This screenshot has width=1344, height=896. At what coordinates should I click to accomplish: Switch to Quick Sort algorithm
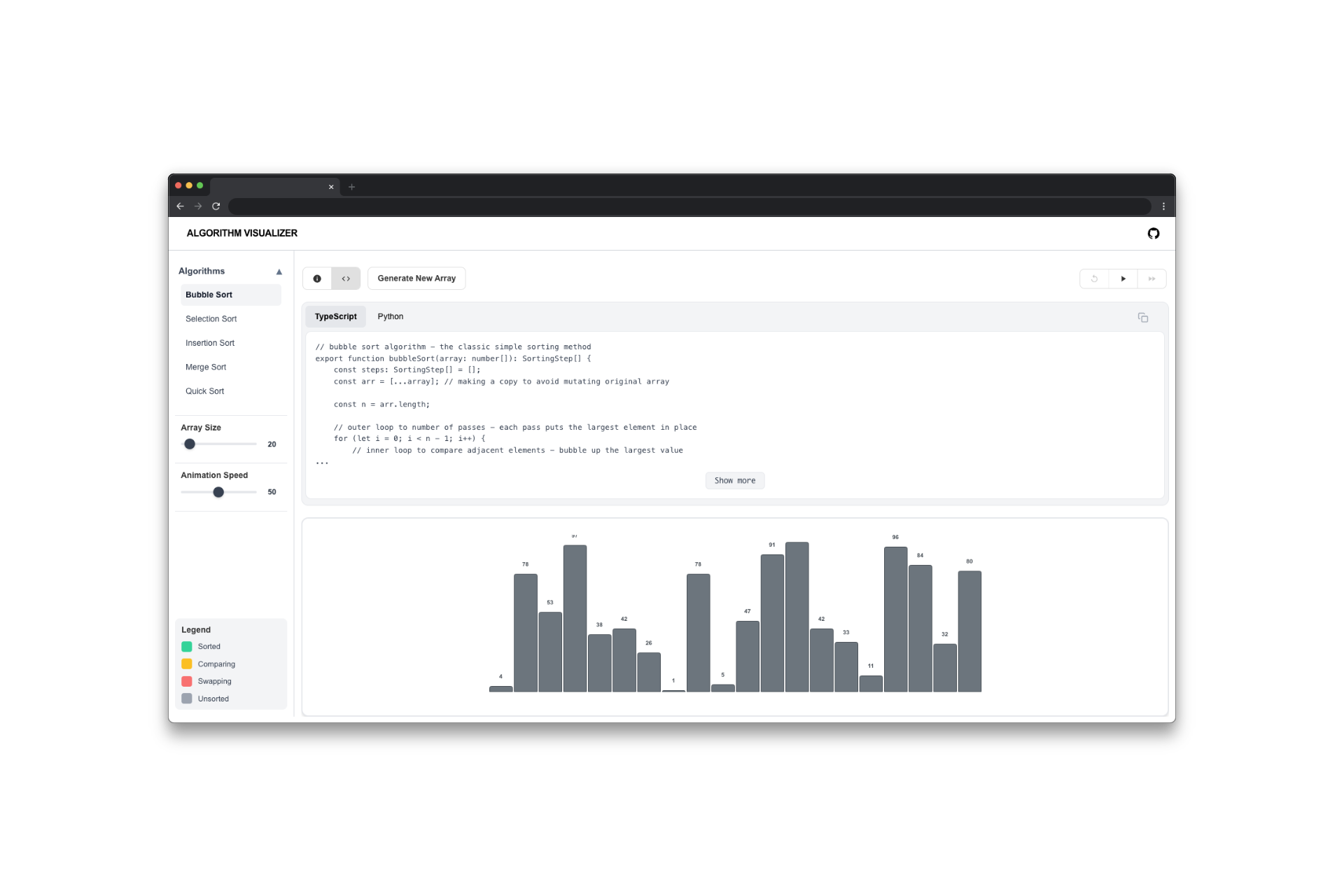231,391
